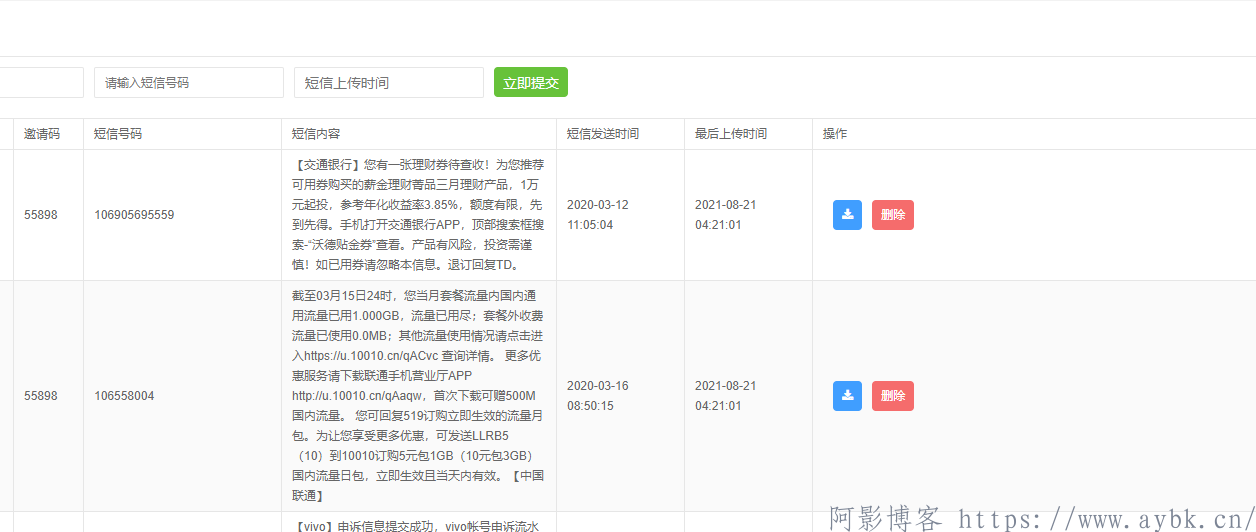Select SMS number 106558004
Image resolution: width=1256 pixels, height=532 pixels.
124,396
